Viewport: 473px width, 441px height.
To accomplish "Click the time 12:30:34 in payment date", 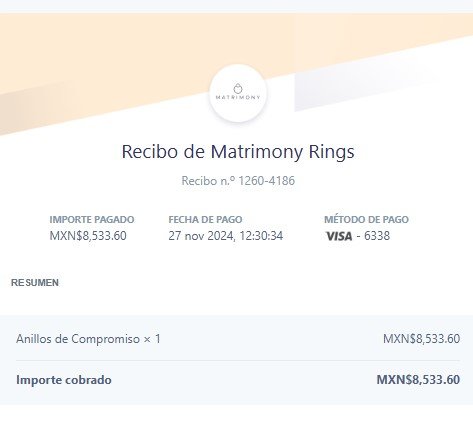I will click(x=261, y=236).
